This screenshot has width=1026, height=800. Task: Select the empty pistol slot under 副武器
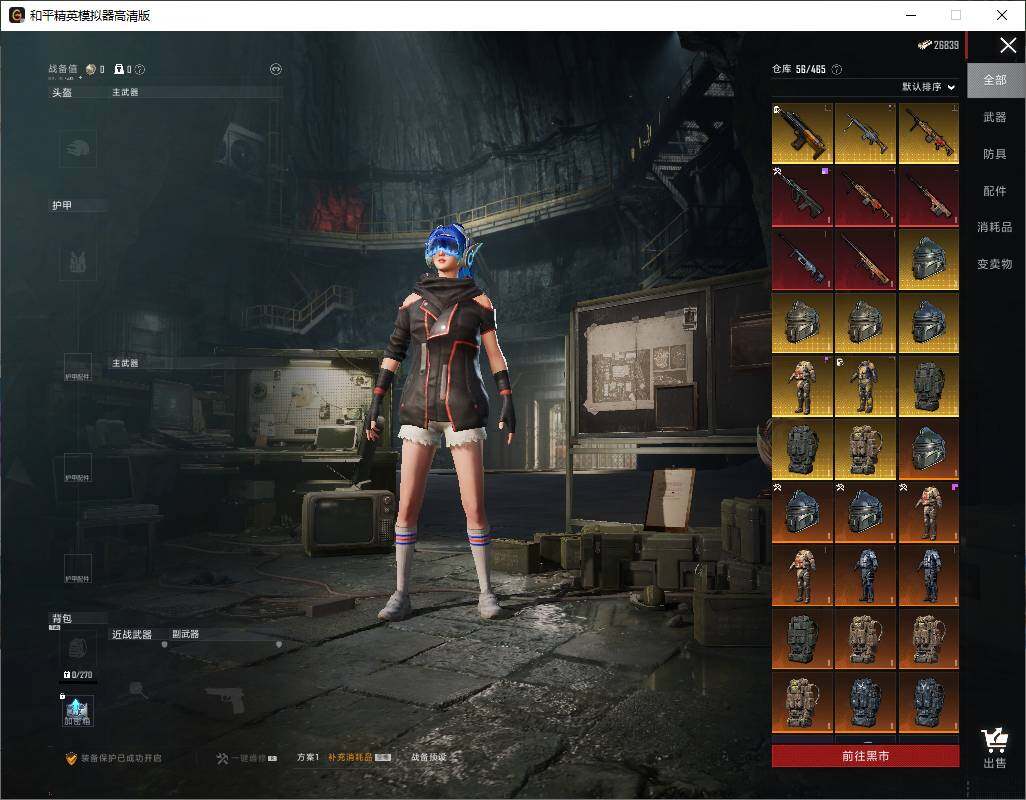point(226,700)
